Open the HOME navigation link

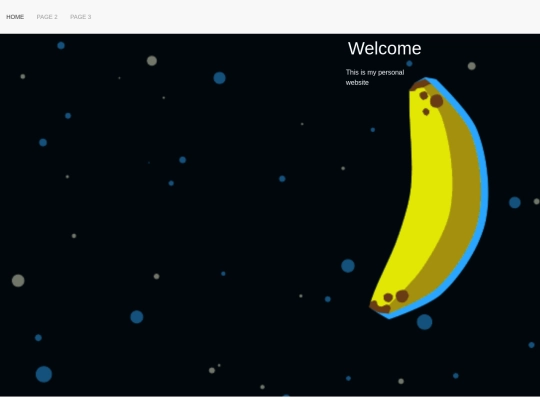(15, 17)
